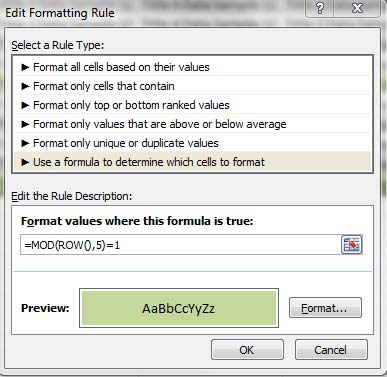Image resolution: width=387 pixels, height=377 pixels.
Task: Choose 'Format only values that are above or below average'
Action: 192,124
